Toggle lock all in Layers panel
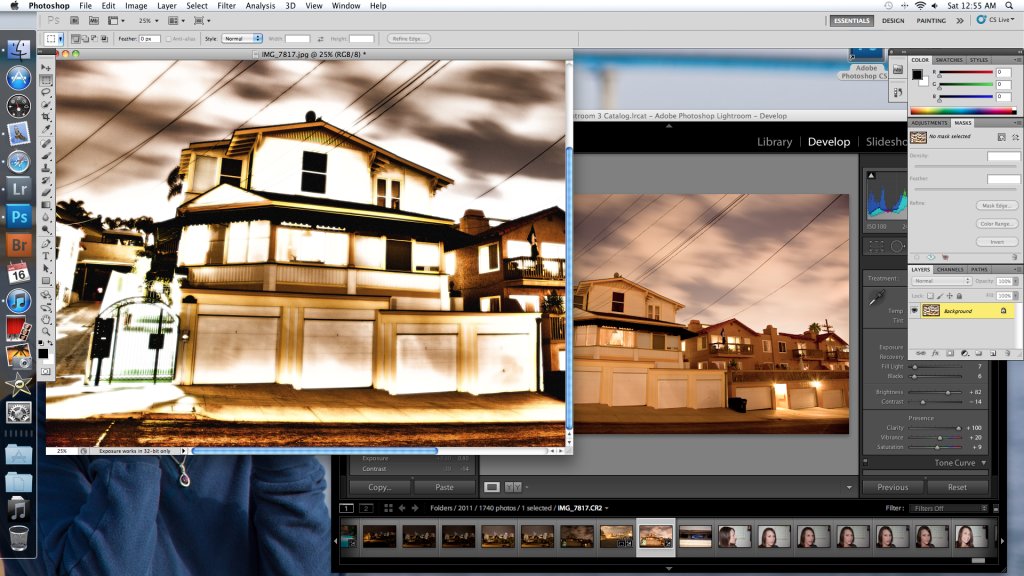This screenshot has width=1024, height=576. 959,296
